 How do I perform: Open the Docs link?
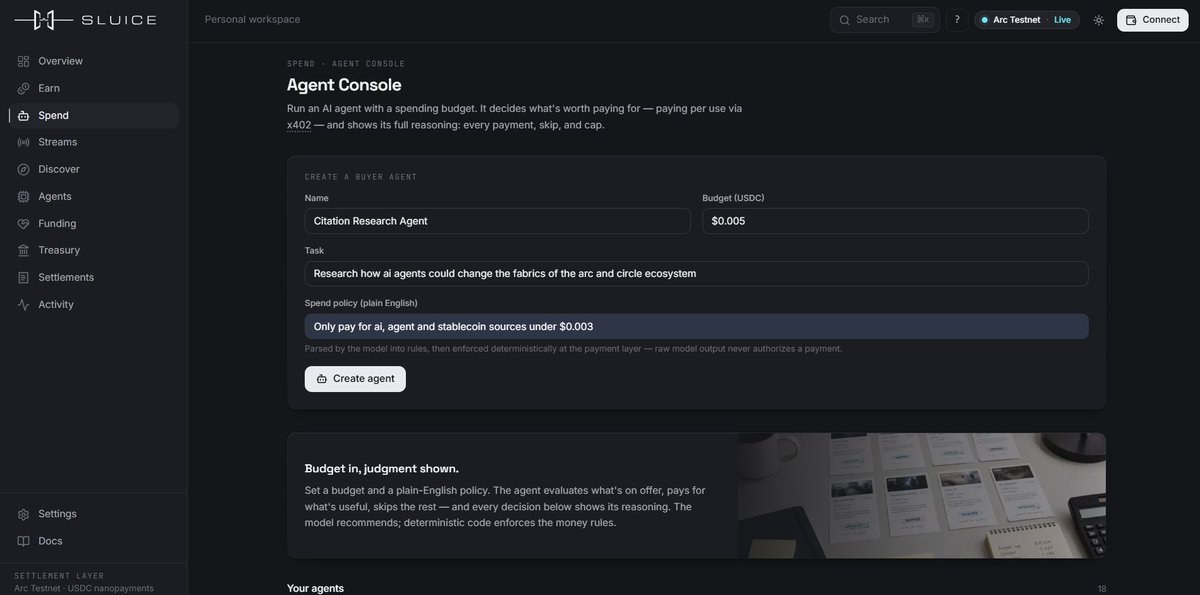(x=94, y=541)
